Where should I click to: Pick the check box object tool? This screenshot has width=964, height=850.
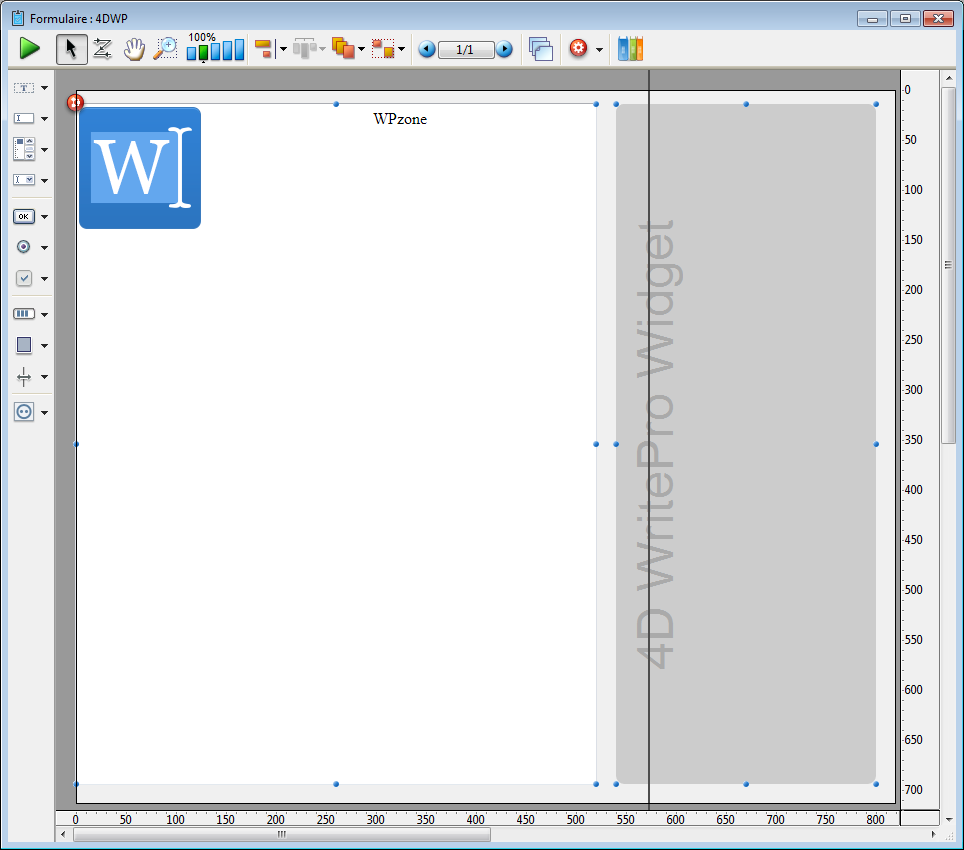point(24,278)
